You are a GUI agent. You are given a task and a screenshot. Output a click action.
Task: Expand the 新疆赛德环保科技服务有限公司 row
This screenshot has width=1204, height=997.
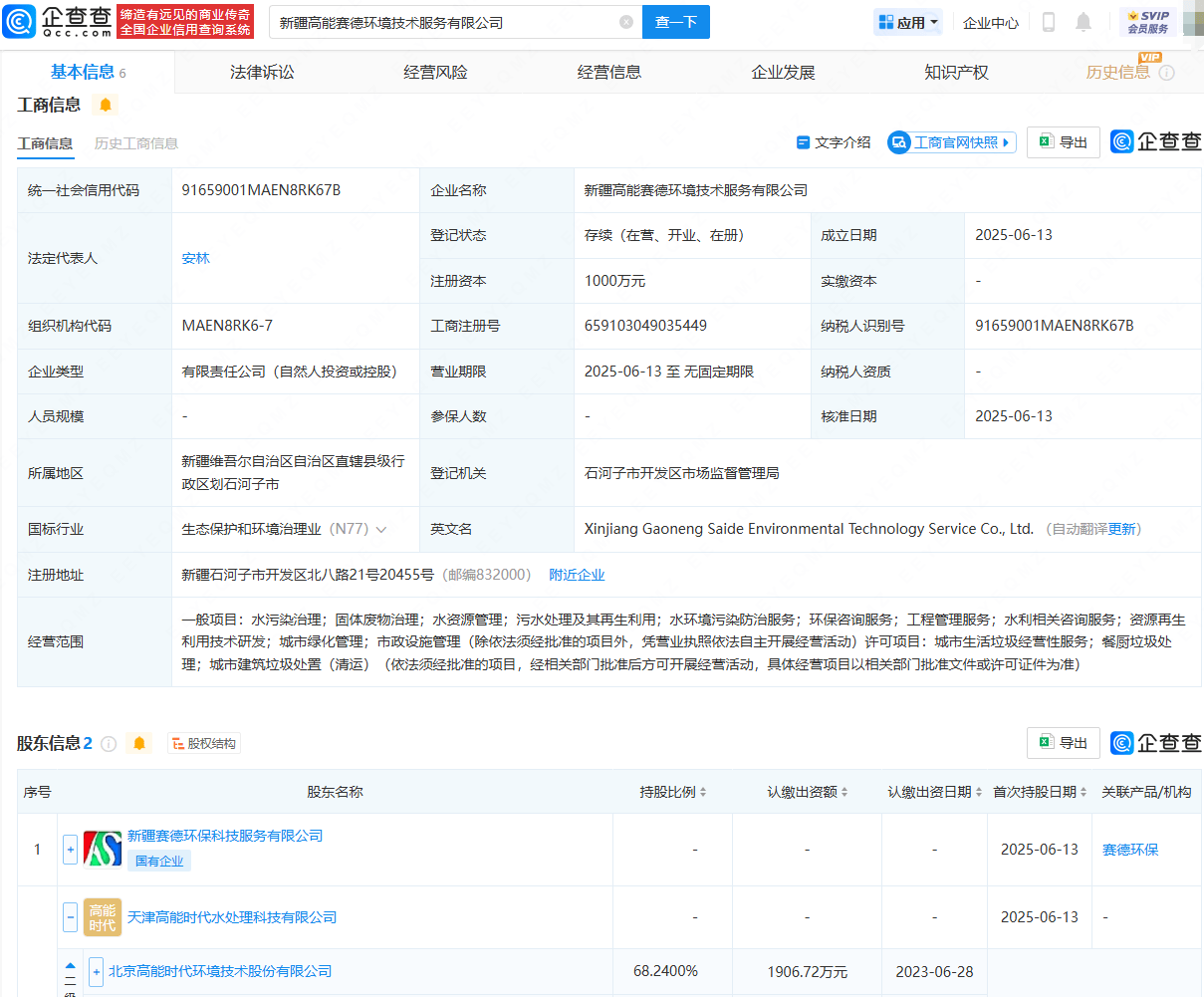click(70, 850)
